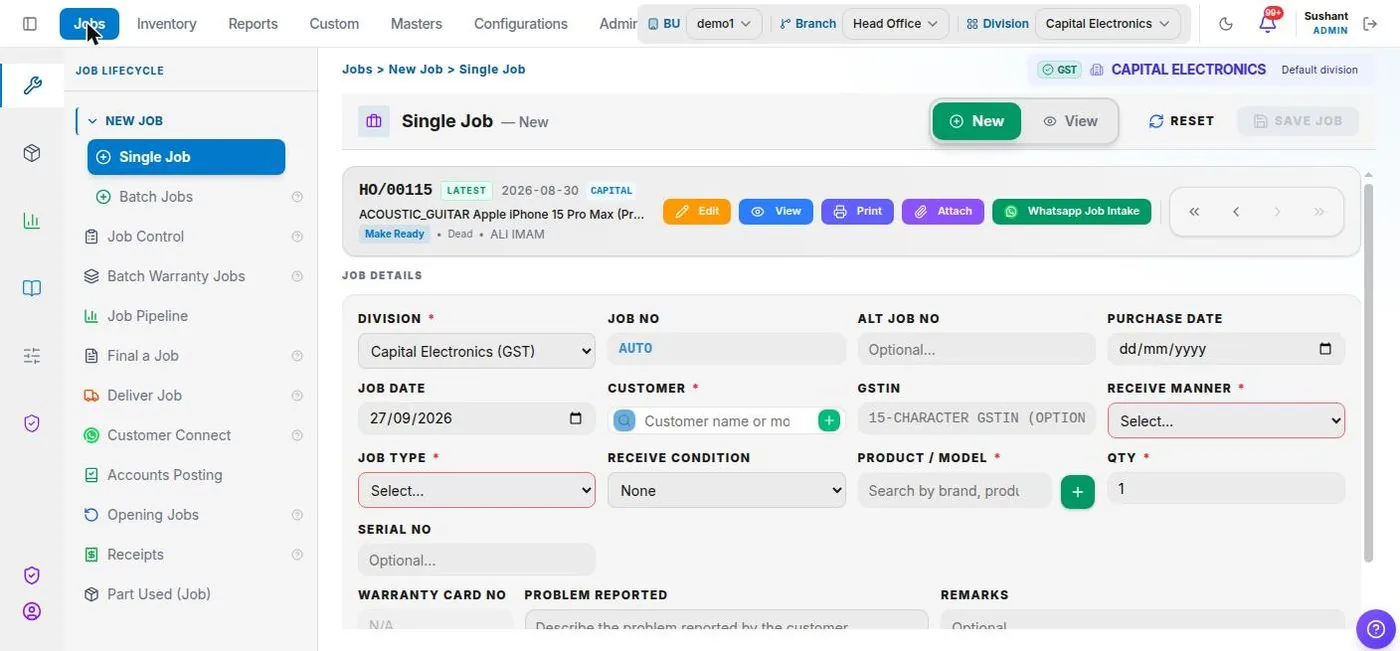Open the Division Capital Electronics dropdown
The width and height of the screenshot is (1400, 651).
1107,24
